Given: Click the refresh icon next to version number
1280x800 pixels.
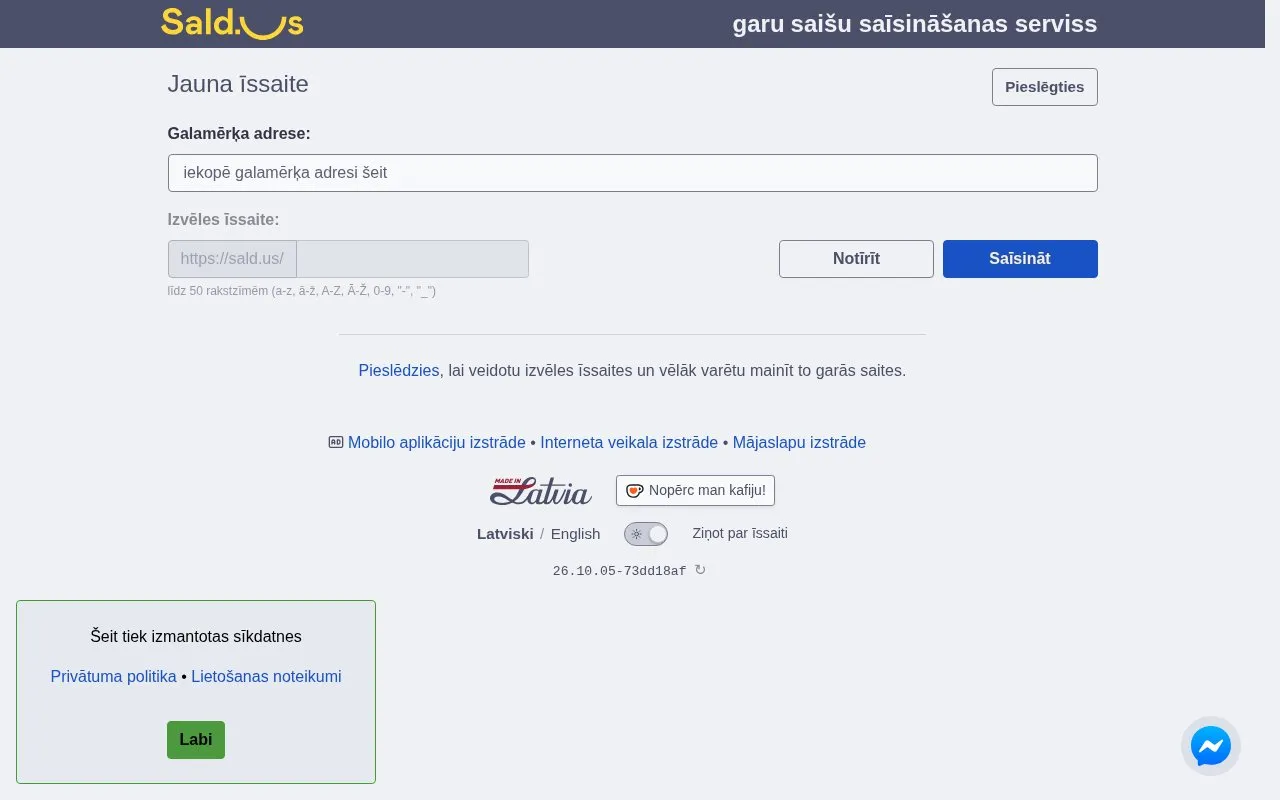Looking at the screenshot, I should (700, 570).
